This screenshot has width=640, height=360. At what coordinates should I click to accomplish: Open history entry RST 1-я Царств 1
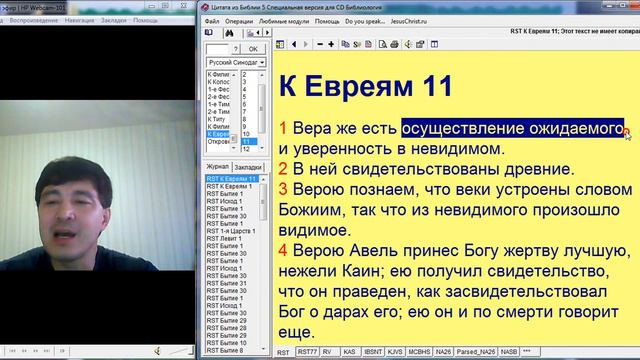(231, 231)
